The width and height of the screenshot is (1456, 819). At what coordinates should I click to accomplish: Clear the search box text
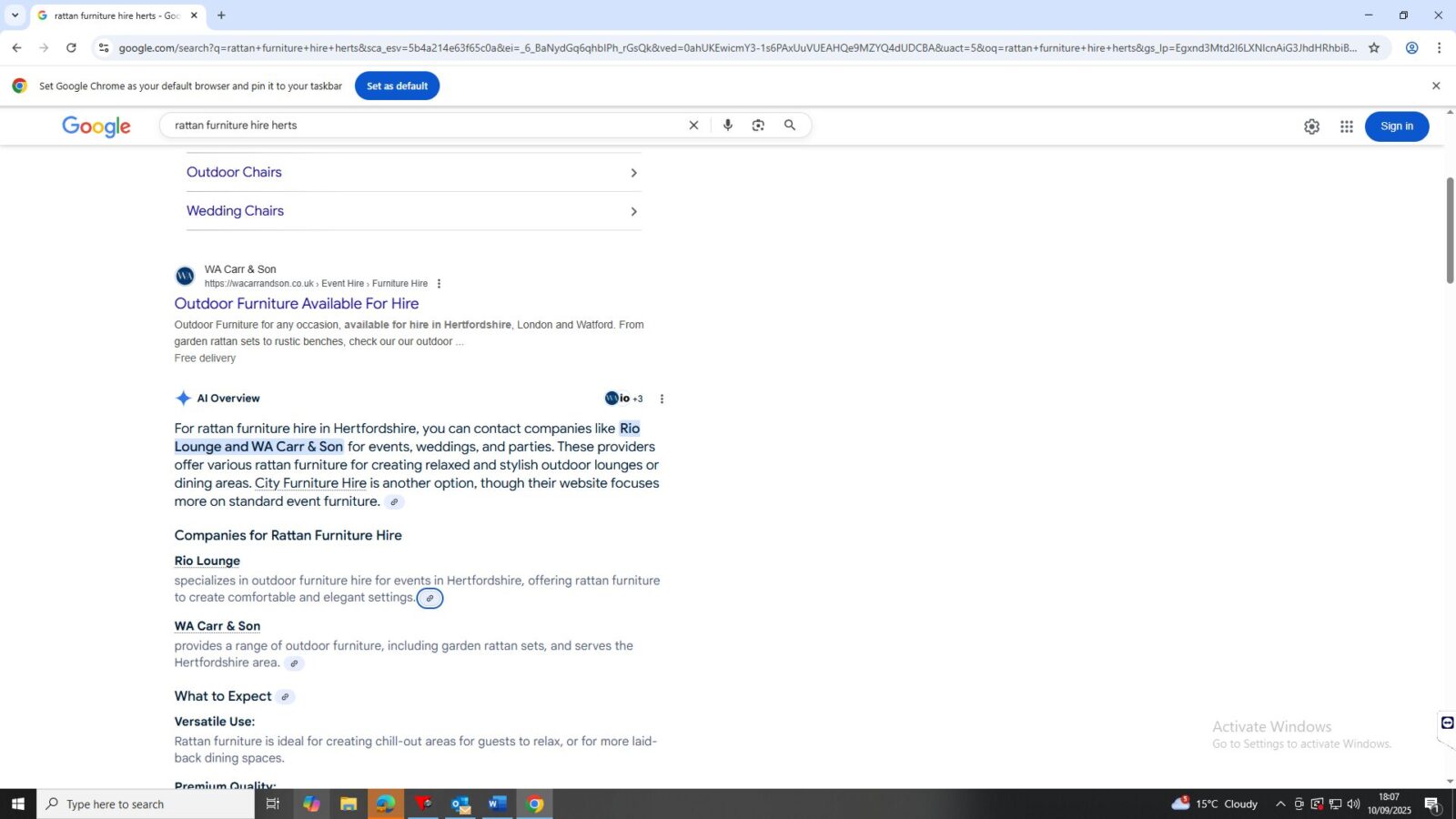(693, 126)
